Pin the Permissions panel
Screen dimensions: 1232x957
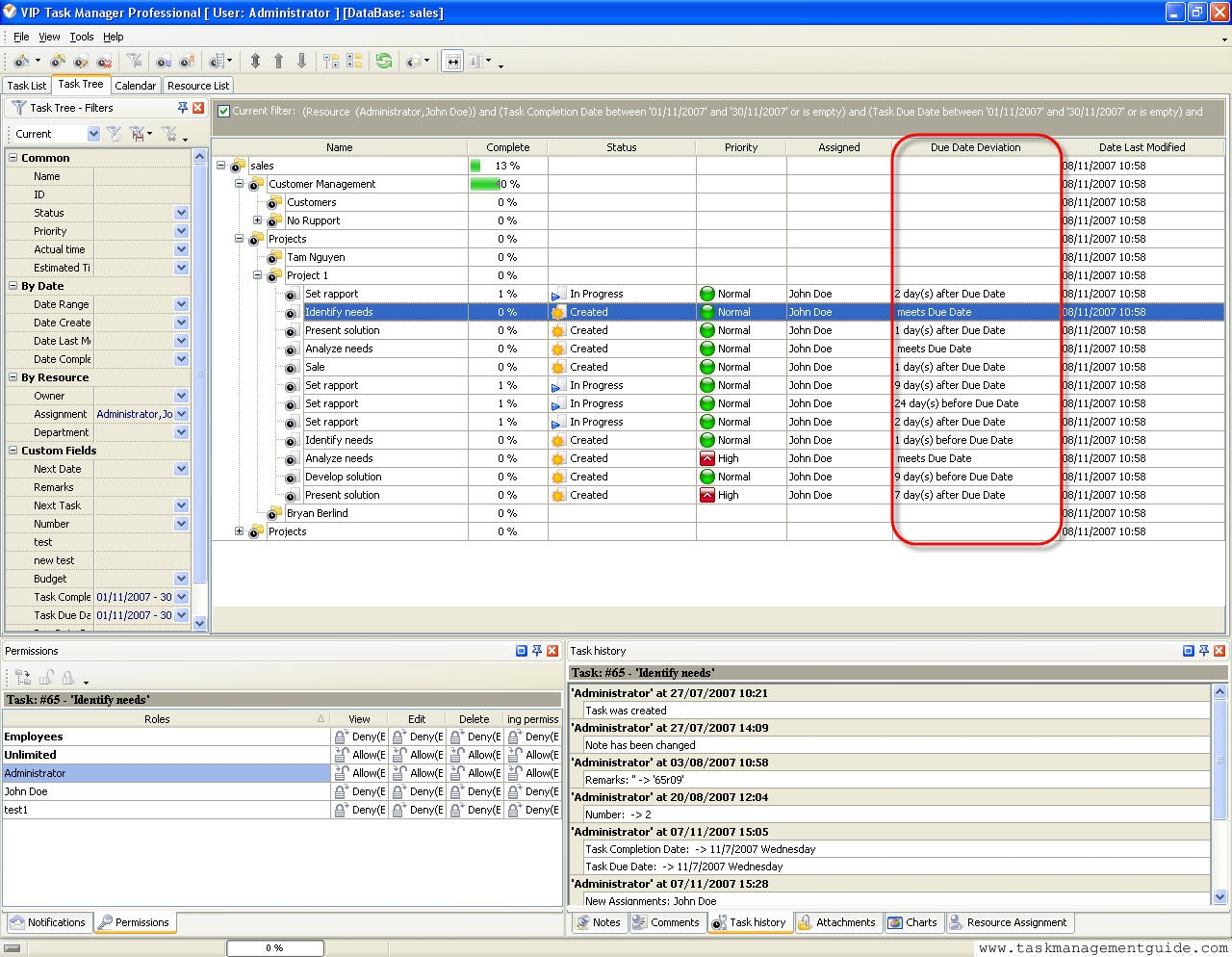click(537, 651)
